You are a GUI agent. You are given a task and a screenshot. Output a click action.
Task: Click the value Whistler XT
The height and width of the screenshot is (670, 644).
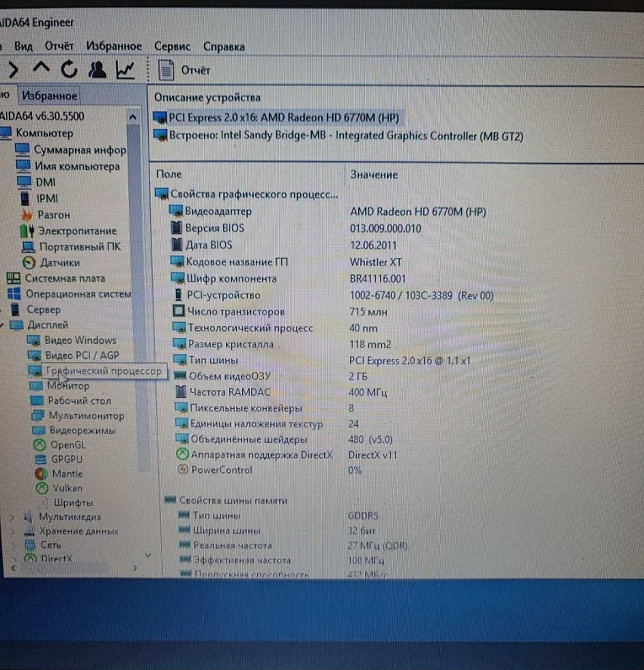(376, 262)
